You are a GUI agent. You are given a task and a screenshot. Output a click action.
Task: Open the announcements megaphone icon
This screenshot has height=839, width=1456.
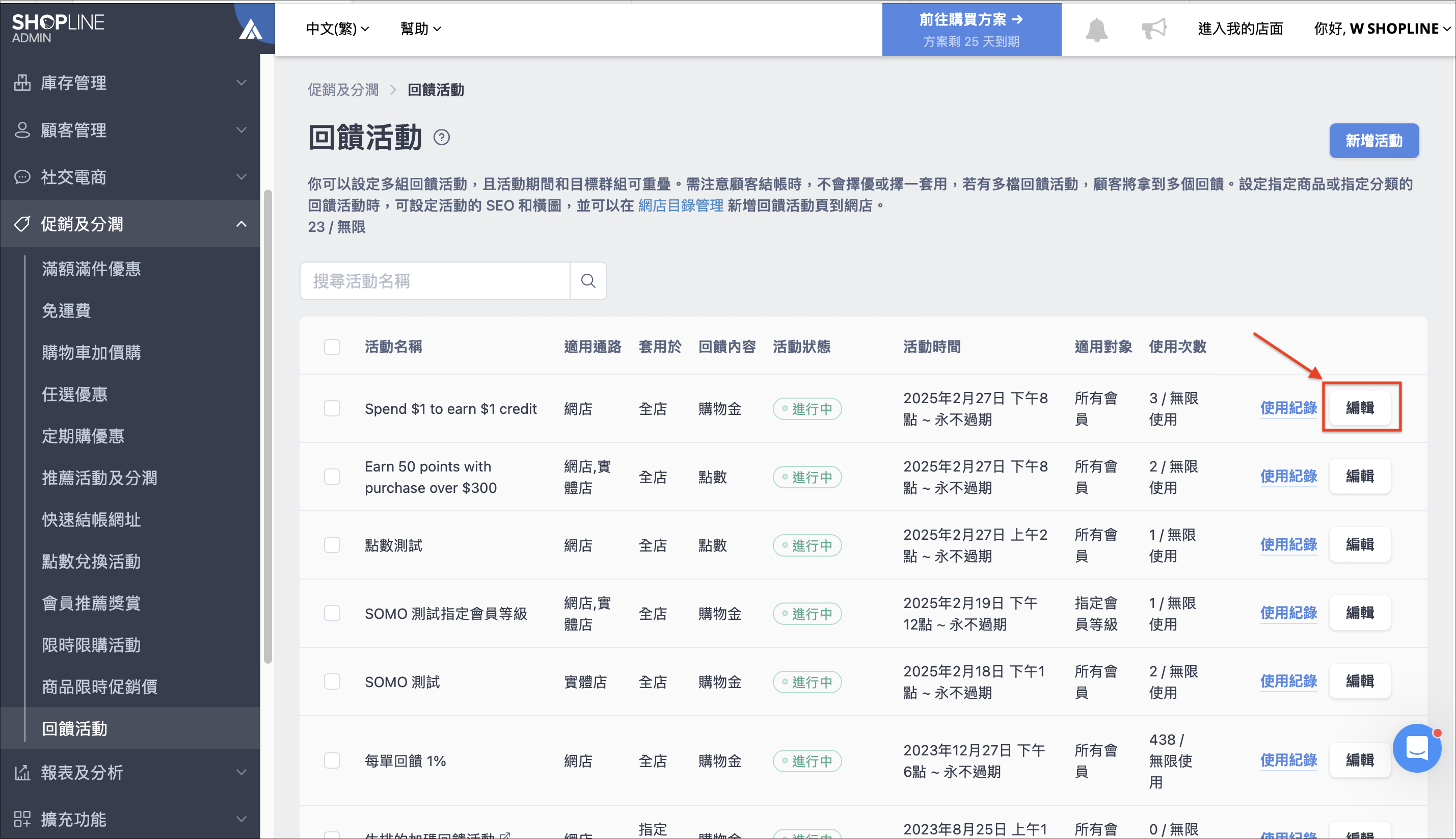(x=1153, y=28)
